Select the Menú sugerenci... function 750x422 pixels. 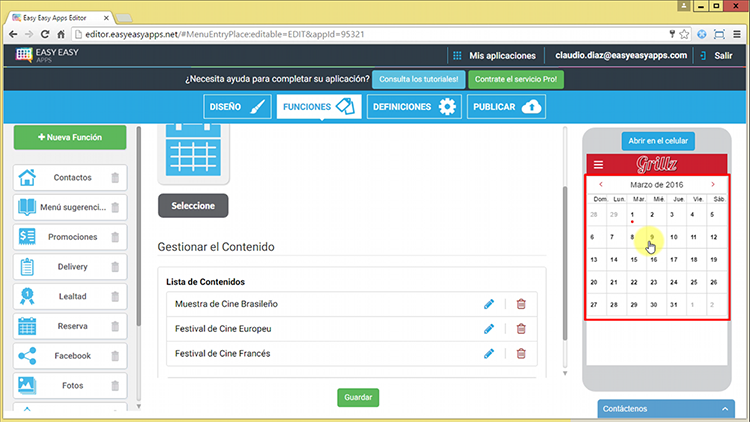(70, 207)
